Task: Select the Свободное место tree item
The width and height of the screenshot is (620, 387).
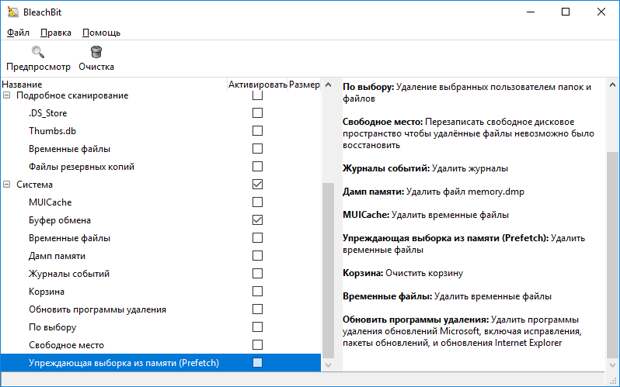Action: (x=66, y=345)
